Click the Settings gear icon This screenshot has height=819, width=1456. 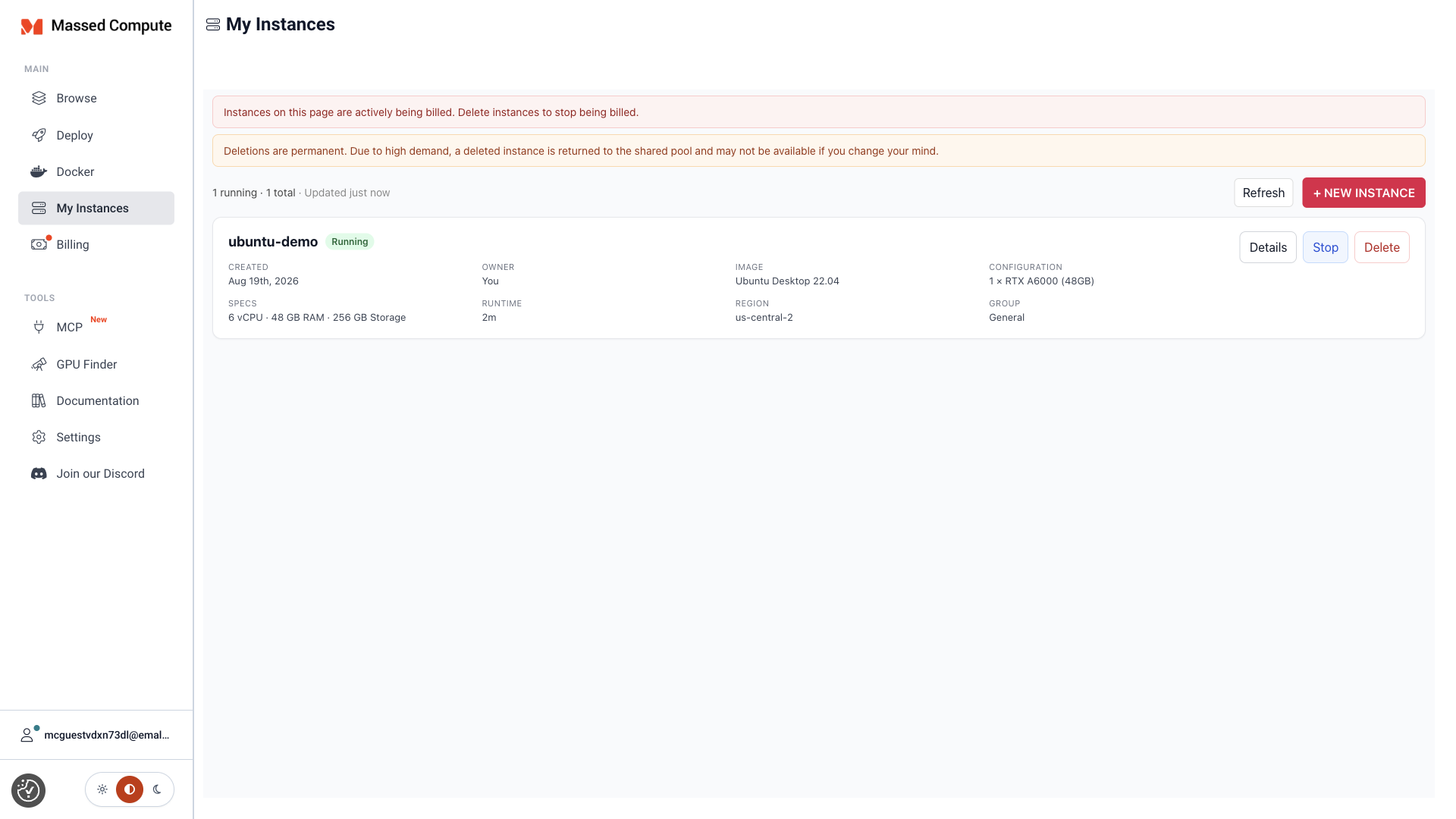coord(39,437)
